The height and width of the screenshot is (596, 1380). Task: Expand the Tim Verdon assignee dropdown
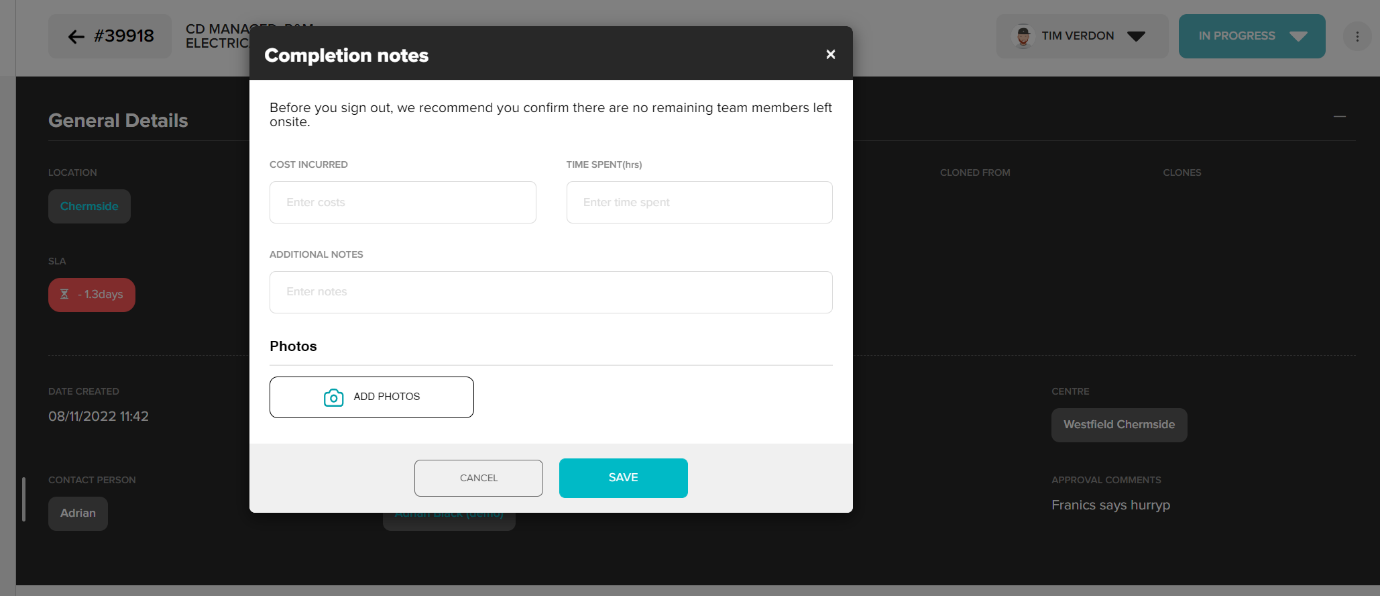pyautogui.click(x=1135, y=36)
